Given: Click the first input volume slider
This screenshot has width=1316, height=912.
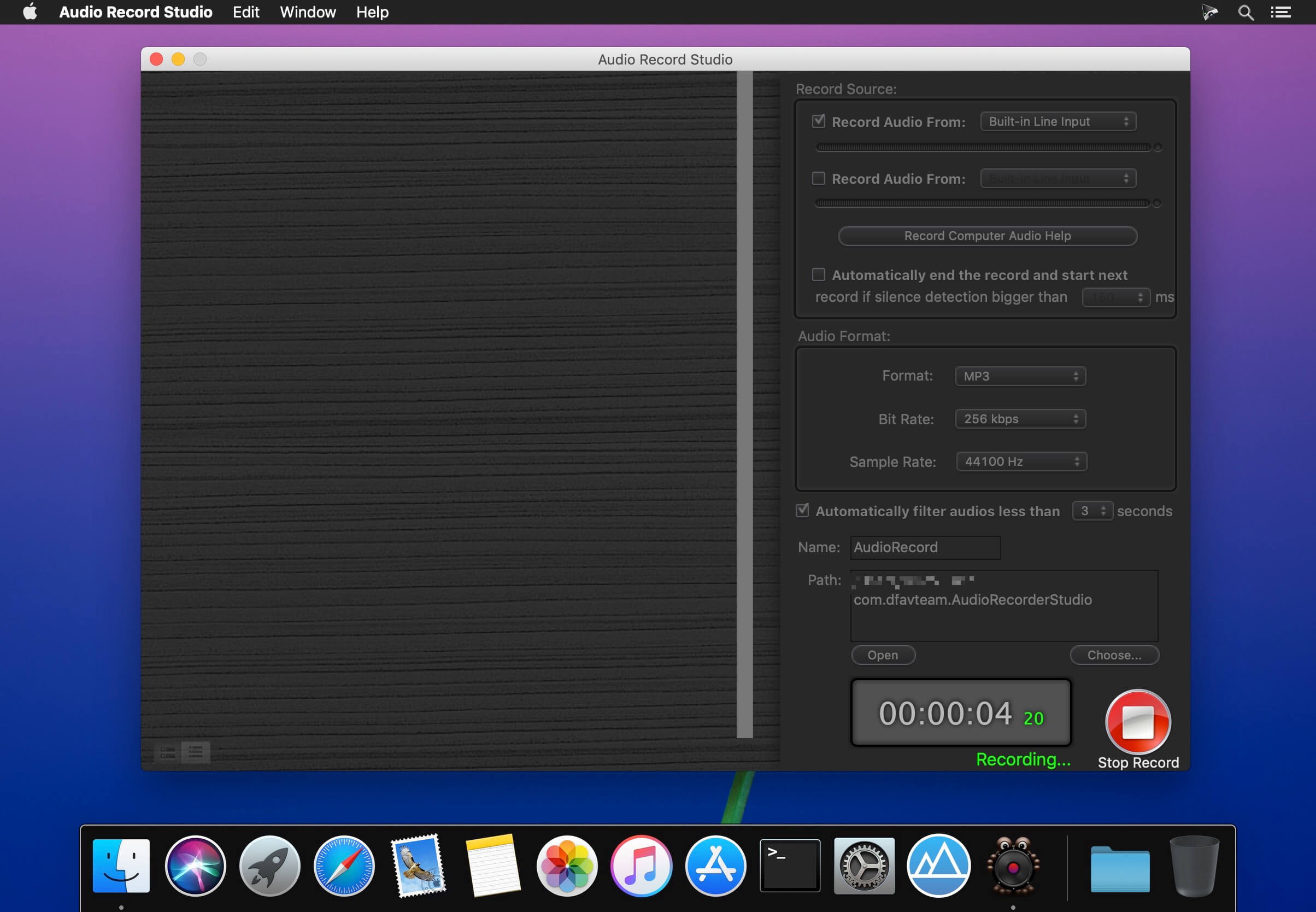Looking at the screenshot, I should (x=983, y=148).
